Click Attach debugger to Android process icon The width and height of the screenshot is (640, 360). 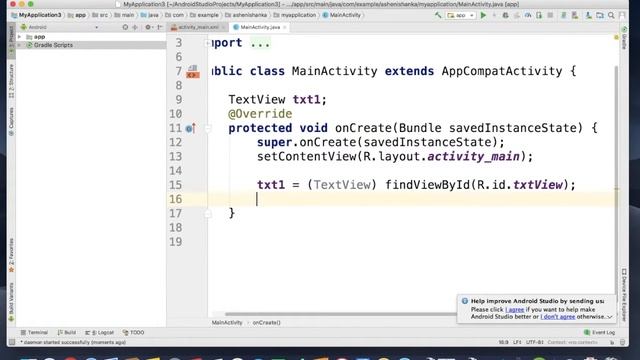click(539, 15)
